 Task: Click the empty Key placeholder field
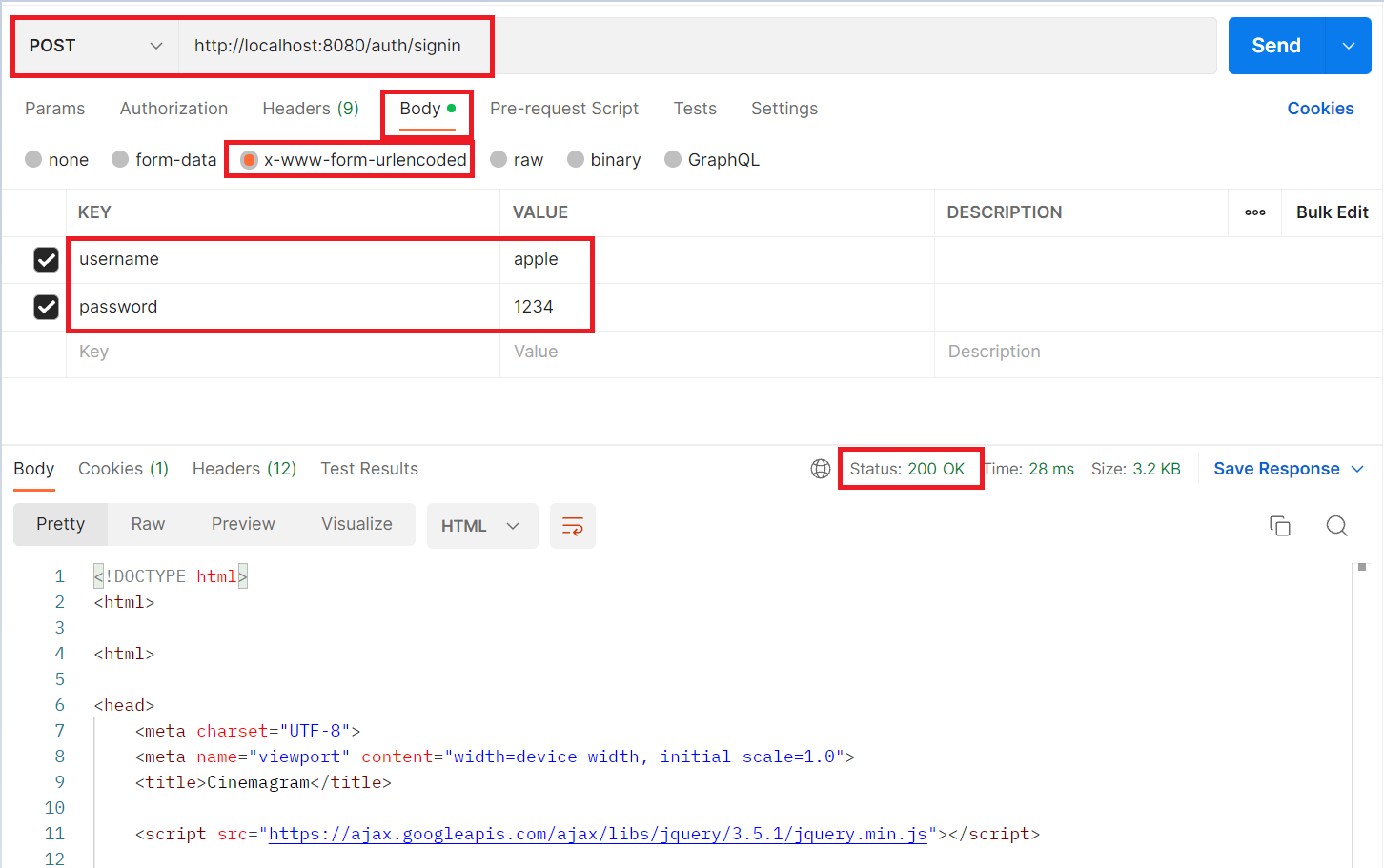[283, 352]
